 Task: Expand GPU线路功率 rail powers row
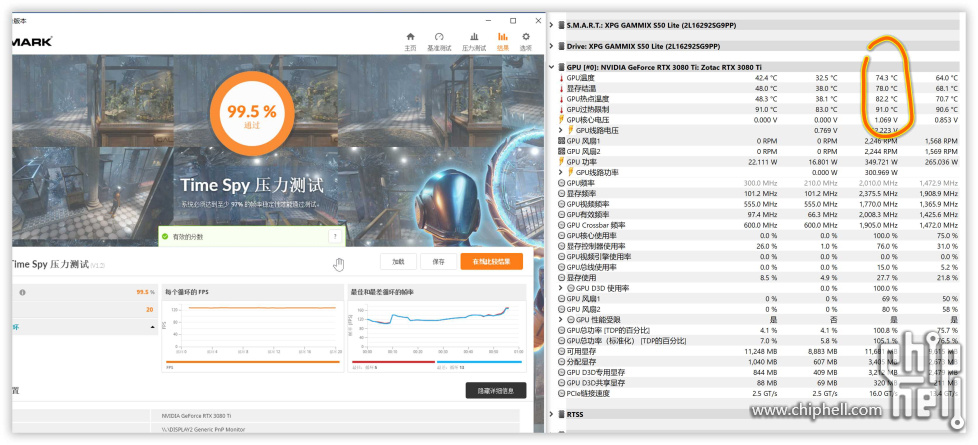tap(561, 172)
